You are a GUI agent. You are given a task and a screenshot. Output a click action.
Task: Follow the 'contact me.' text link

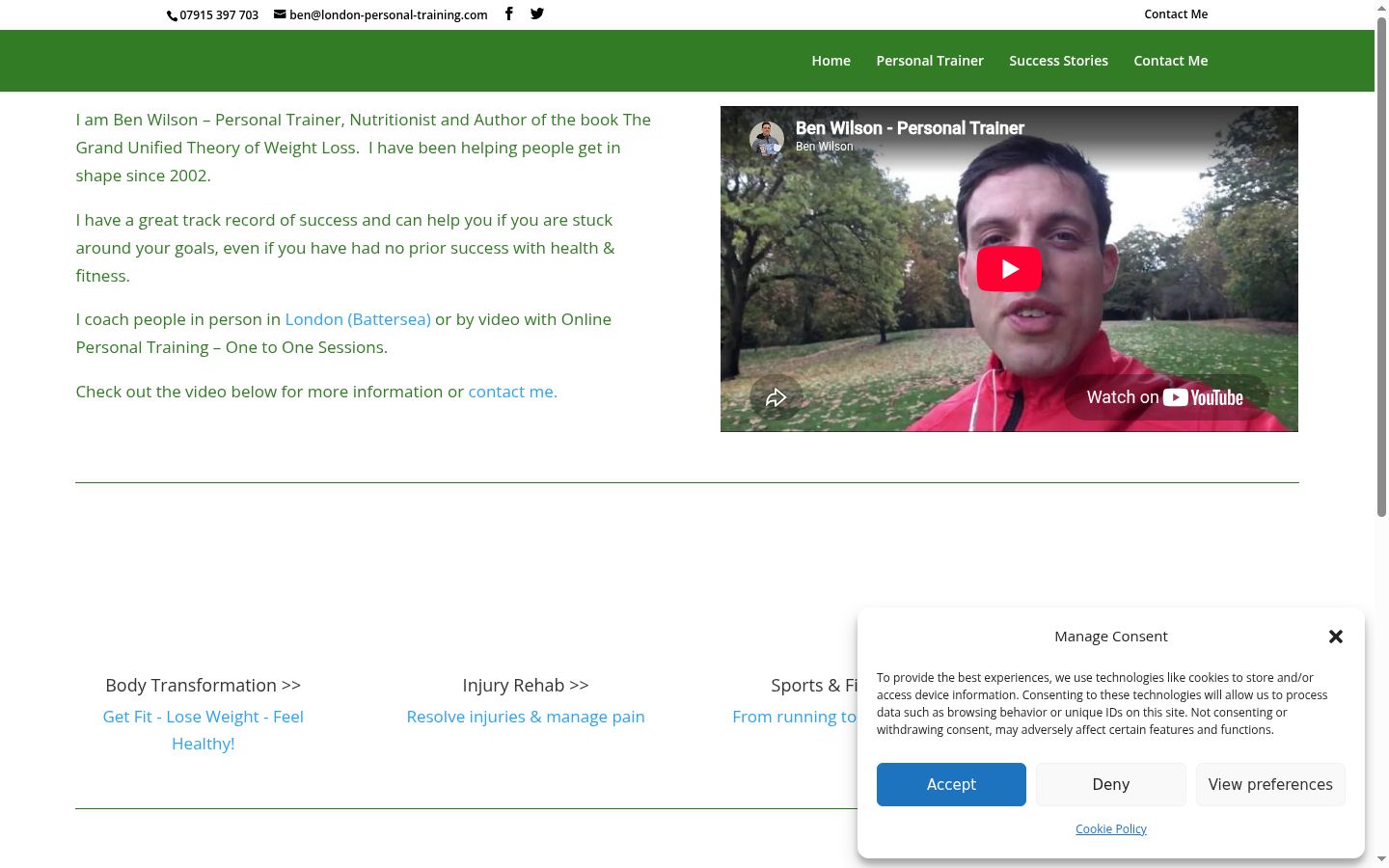512,392
